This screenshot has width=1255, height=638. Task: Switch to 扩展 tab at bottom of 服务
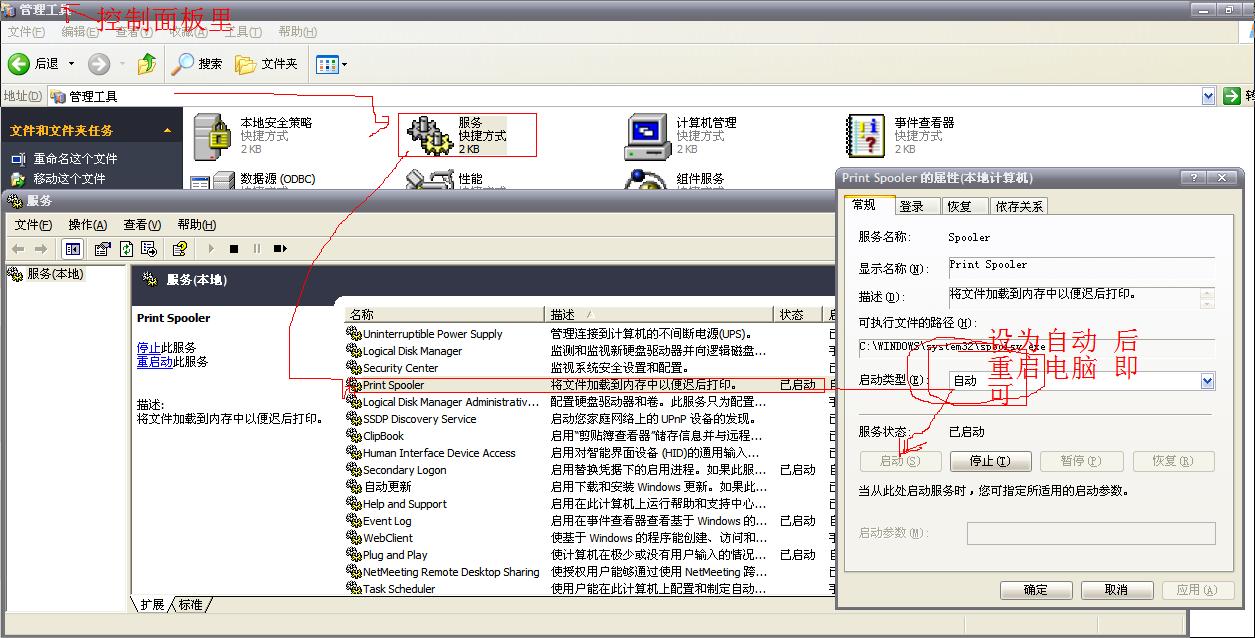tap(152, 605)
